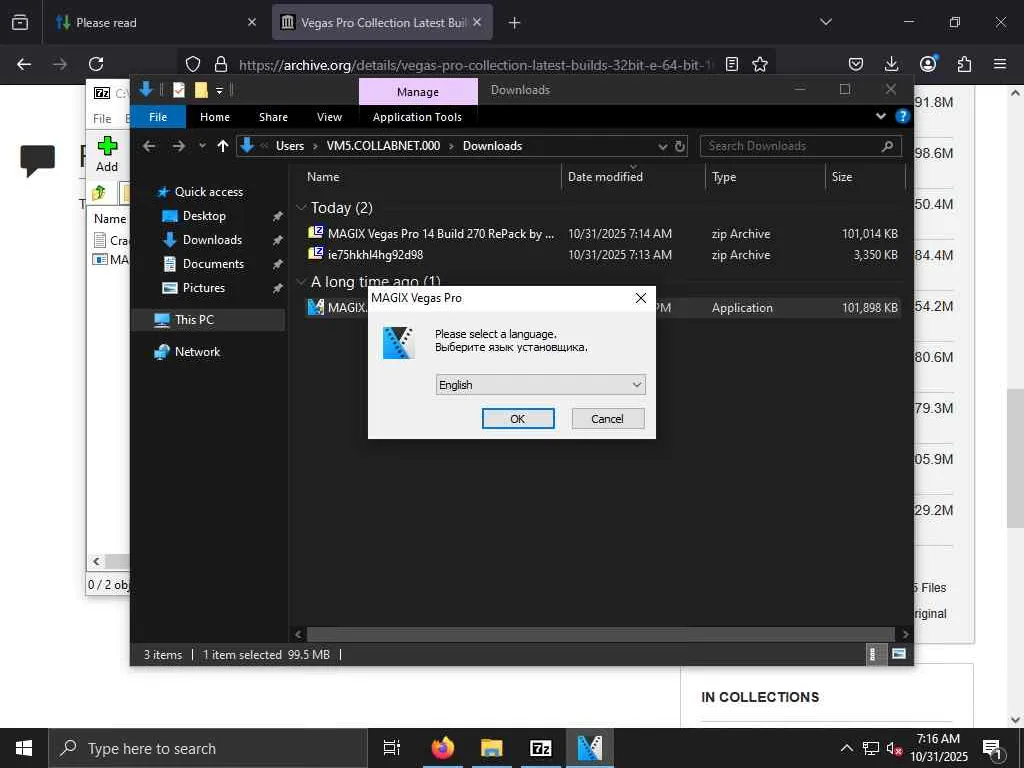Viewport: 1024px width, 768px height.
Task: Open the 7-Zip File menu
Action: click(x=102, y=119)
